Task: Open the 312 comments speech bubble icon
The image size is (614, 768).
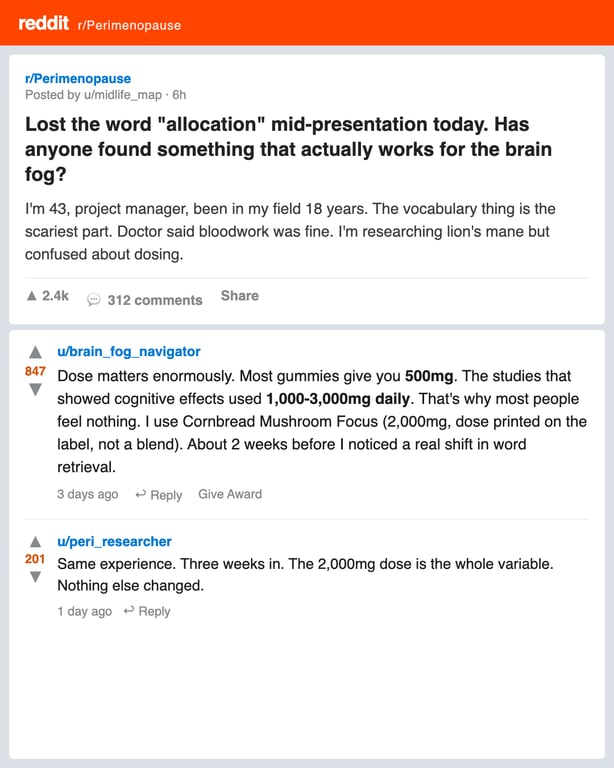Action: pyautogui.click(x=94, y=300)
